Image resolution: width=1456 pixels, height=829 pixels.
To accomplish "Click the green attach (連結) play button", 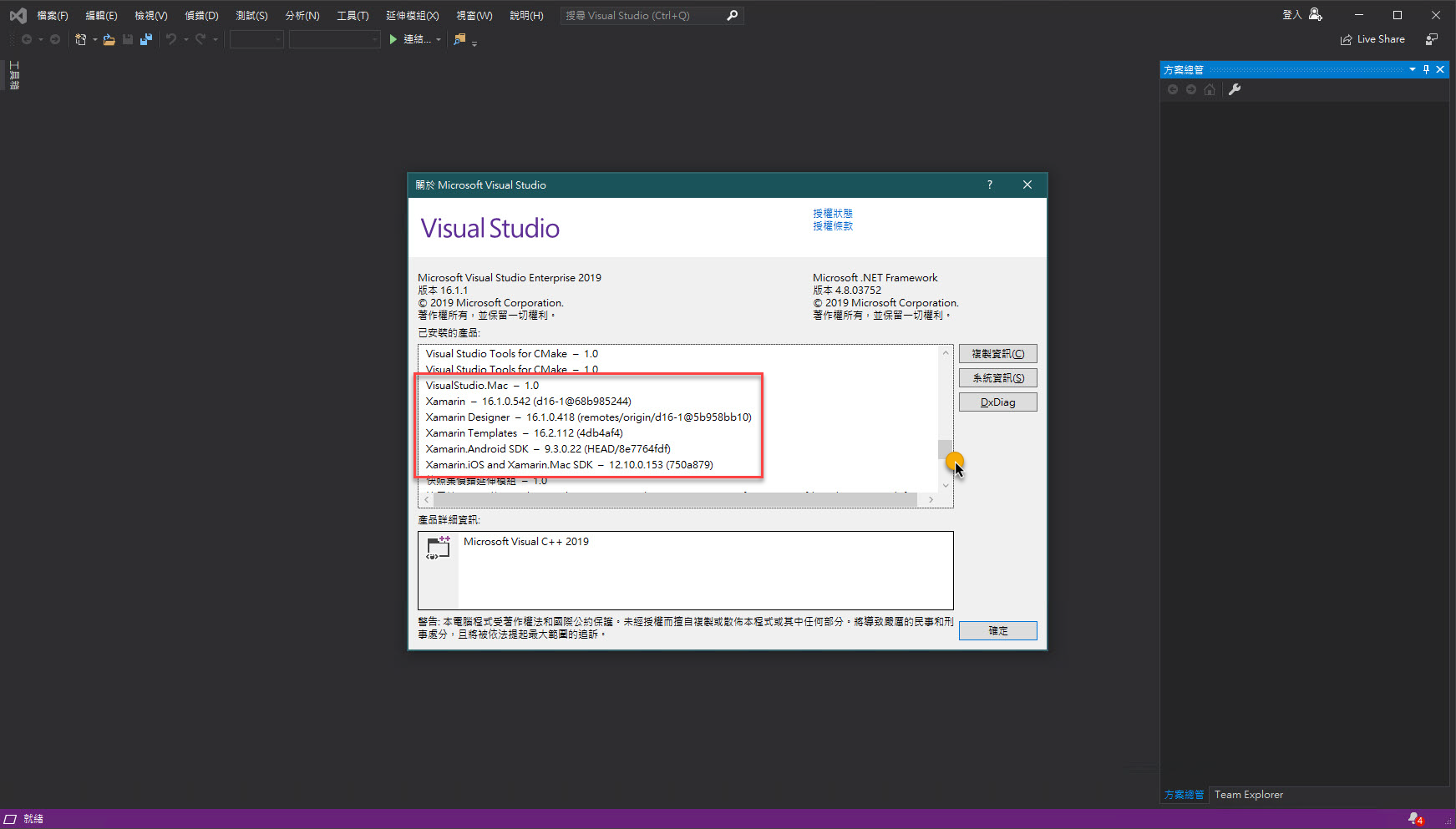I will coord(393,39).
